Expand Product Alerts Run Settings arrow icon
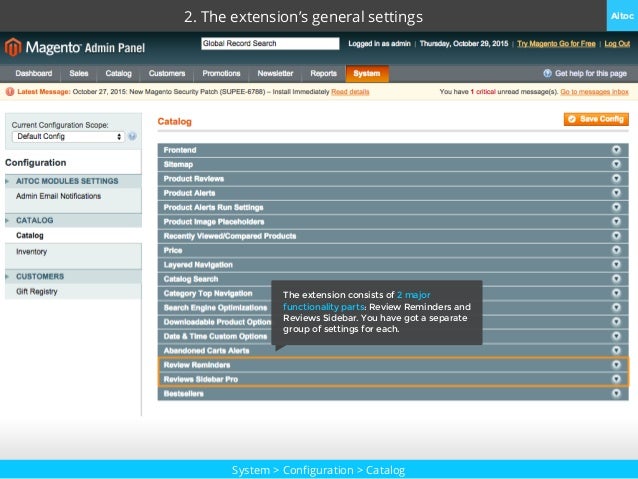Viewport: 638px width, 479px height. (616, 207)
